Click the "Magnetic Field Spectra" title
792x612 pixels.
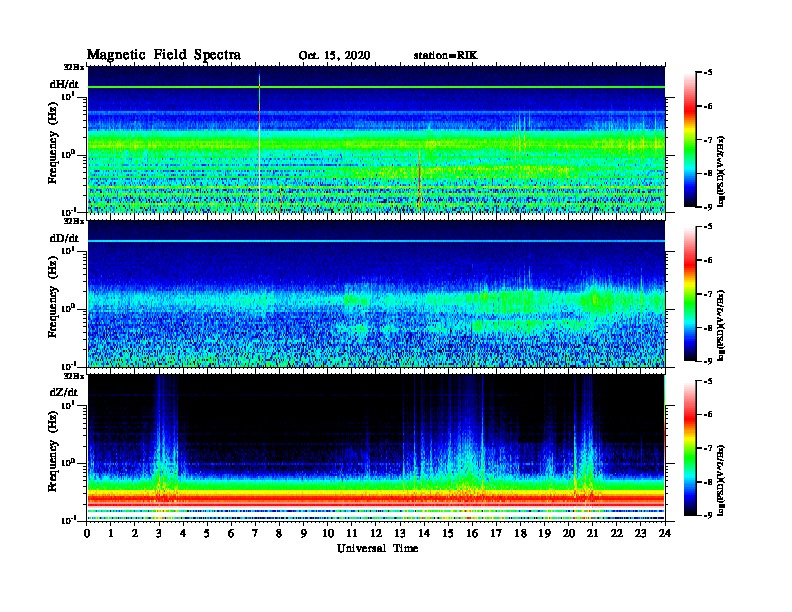tap(164, 55)
